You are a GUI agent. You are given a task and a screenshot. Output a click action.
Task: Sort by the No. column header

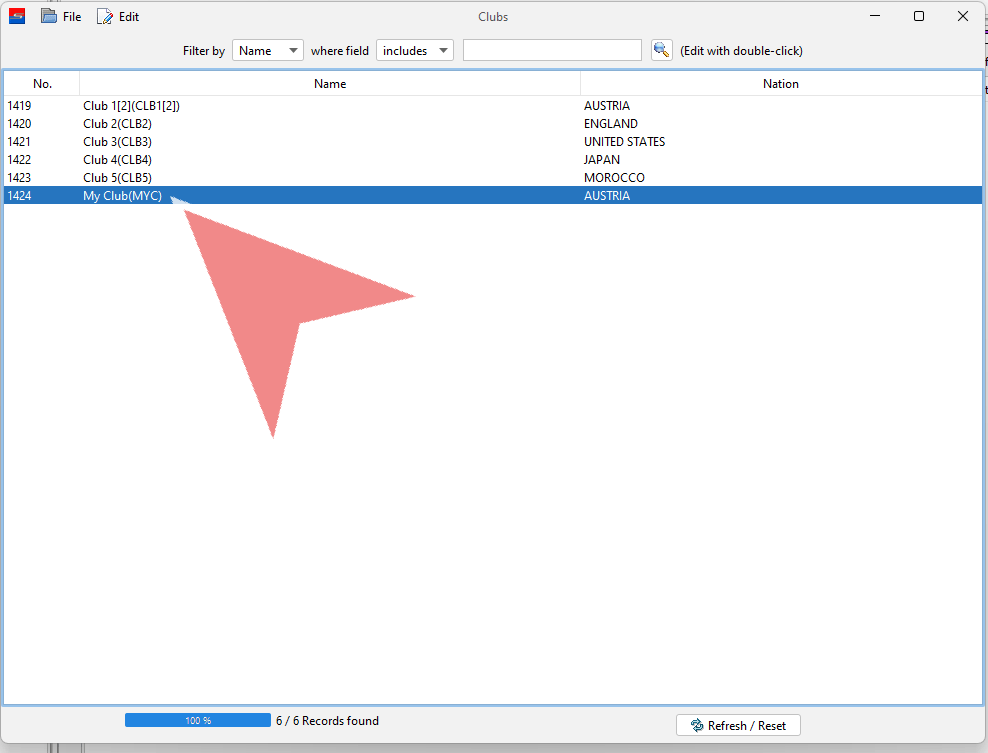point(42,84)
